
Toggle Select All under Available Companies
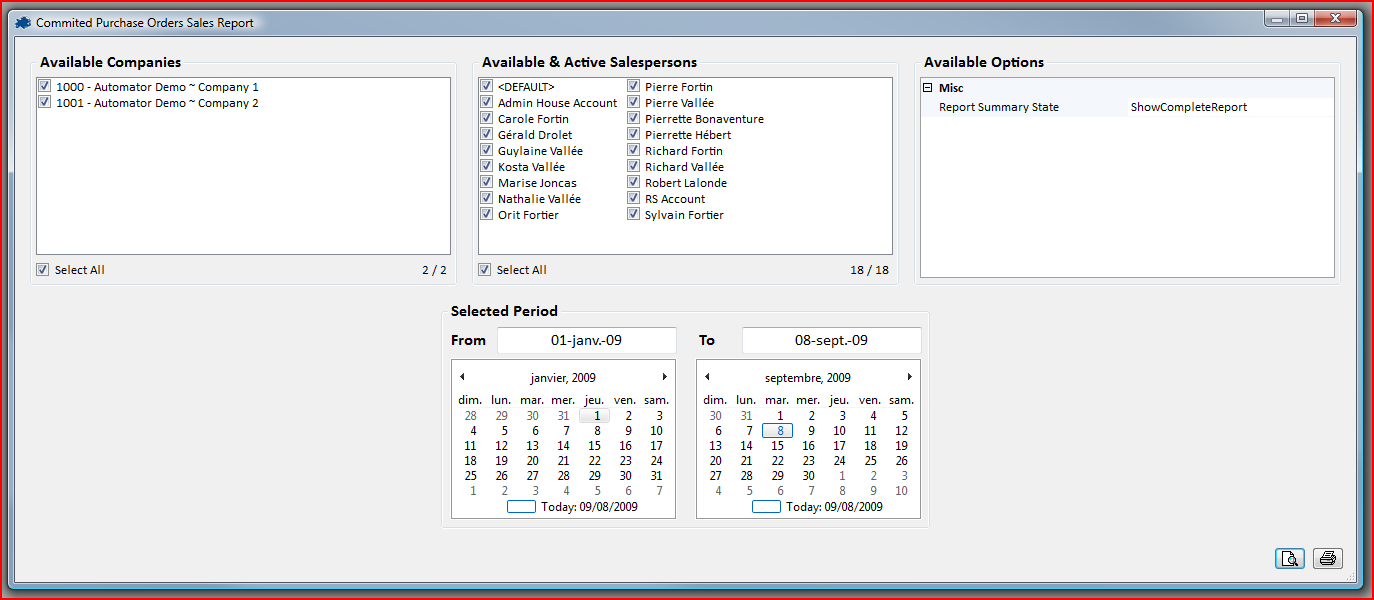[43, 270]
